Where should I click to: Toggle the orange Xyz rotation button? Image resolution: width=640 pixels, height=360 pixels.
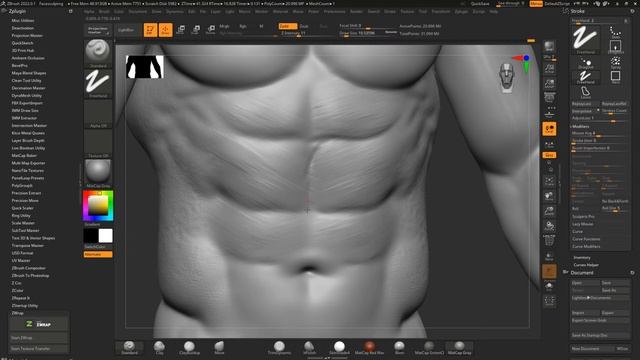pyautogui.click(x=549, y=155)
